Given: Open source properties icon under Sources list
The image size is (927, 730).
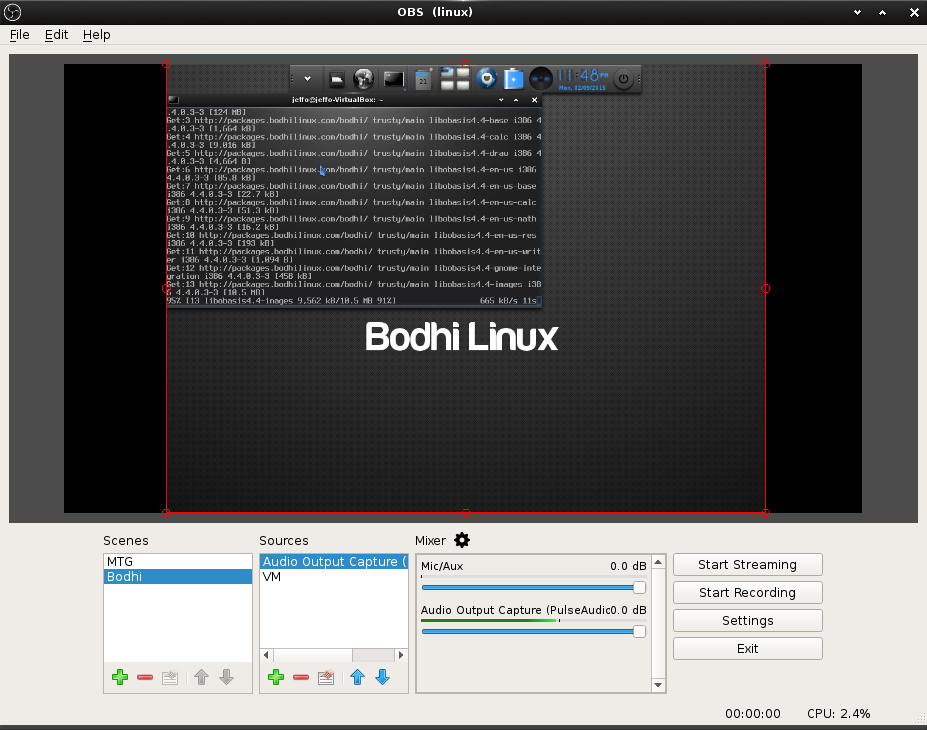Looking at the screenshot, I should coord(326,677).
